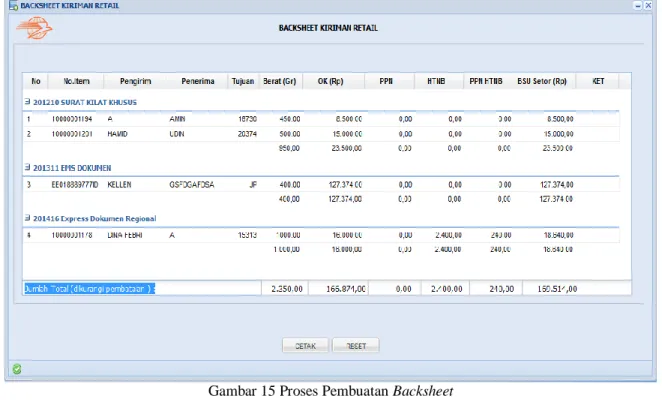The image size is (662, 402).
Task: Select item number 1000001201 in row 2
Action: (72, 134)
